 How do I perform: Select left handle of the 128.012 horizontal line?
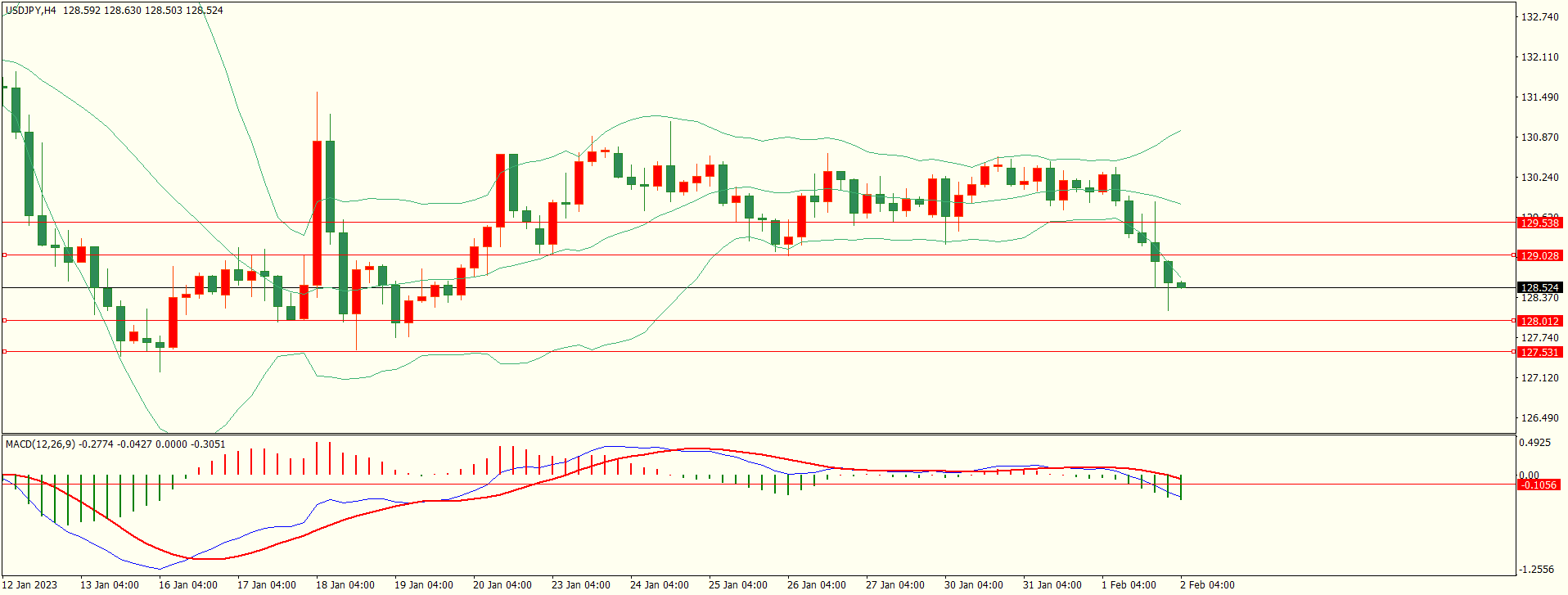(4, 321)
